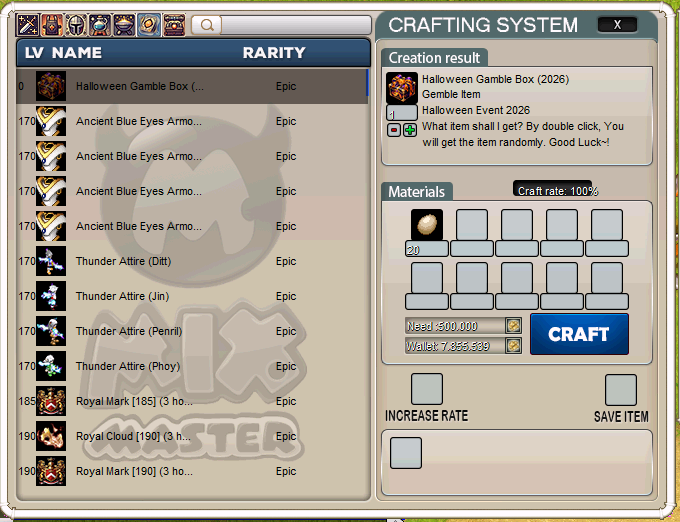680x522 pixels.
Task: Click the Save Item slot
Action: [621, 390]
